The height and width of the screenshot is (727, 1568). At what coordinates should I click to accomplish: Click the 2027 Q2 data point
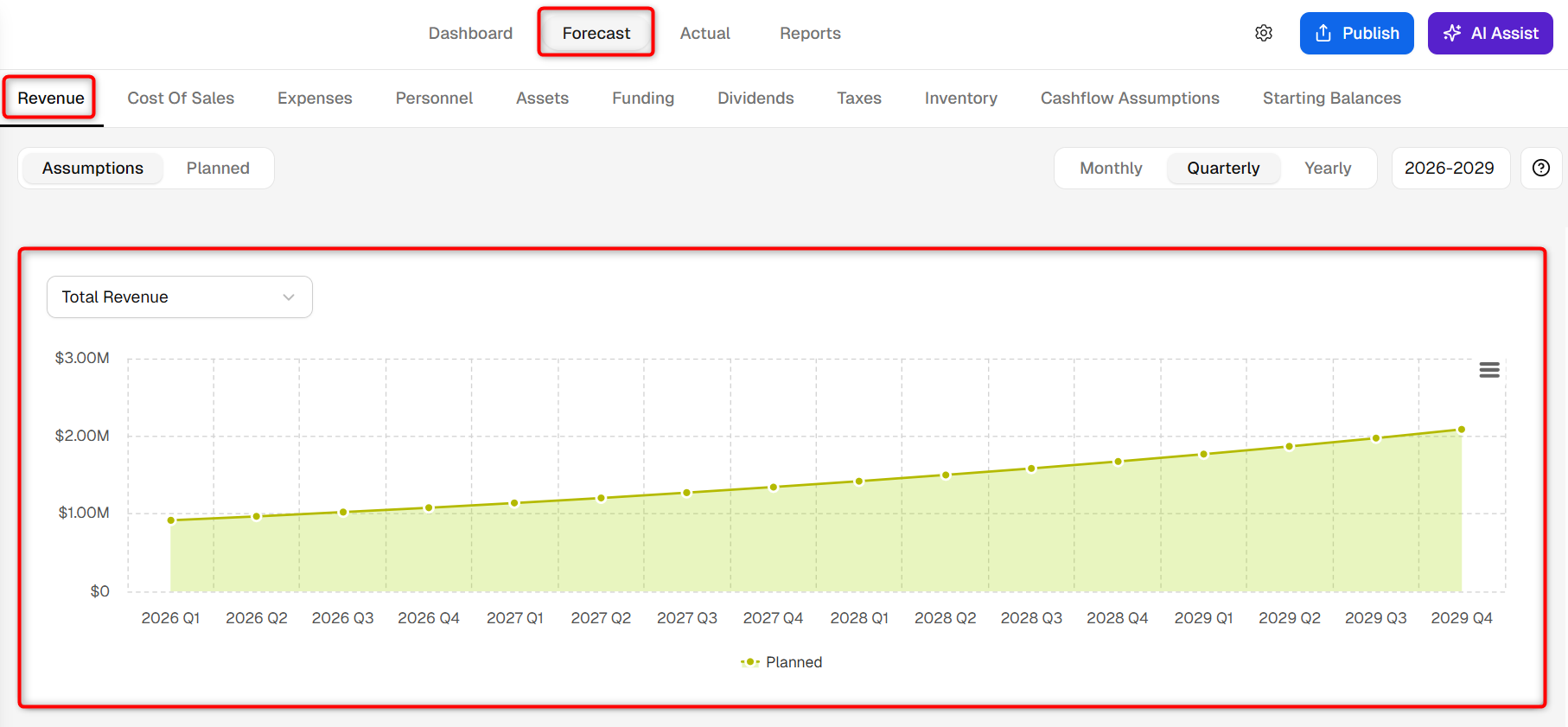(601, 498)
